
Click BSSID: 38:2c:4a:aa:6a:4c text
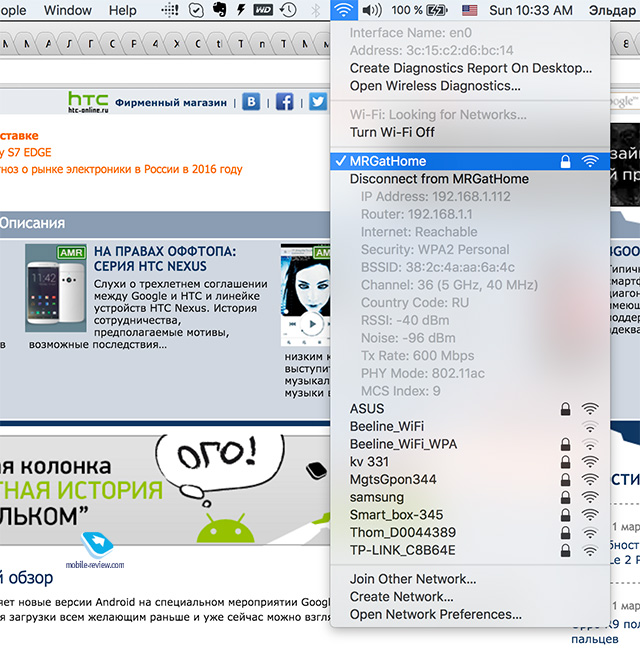(x=438, y=267)
